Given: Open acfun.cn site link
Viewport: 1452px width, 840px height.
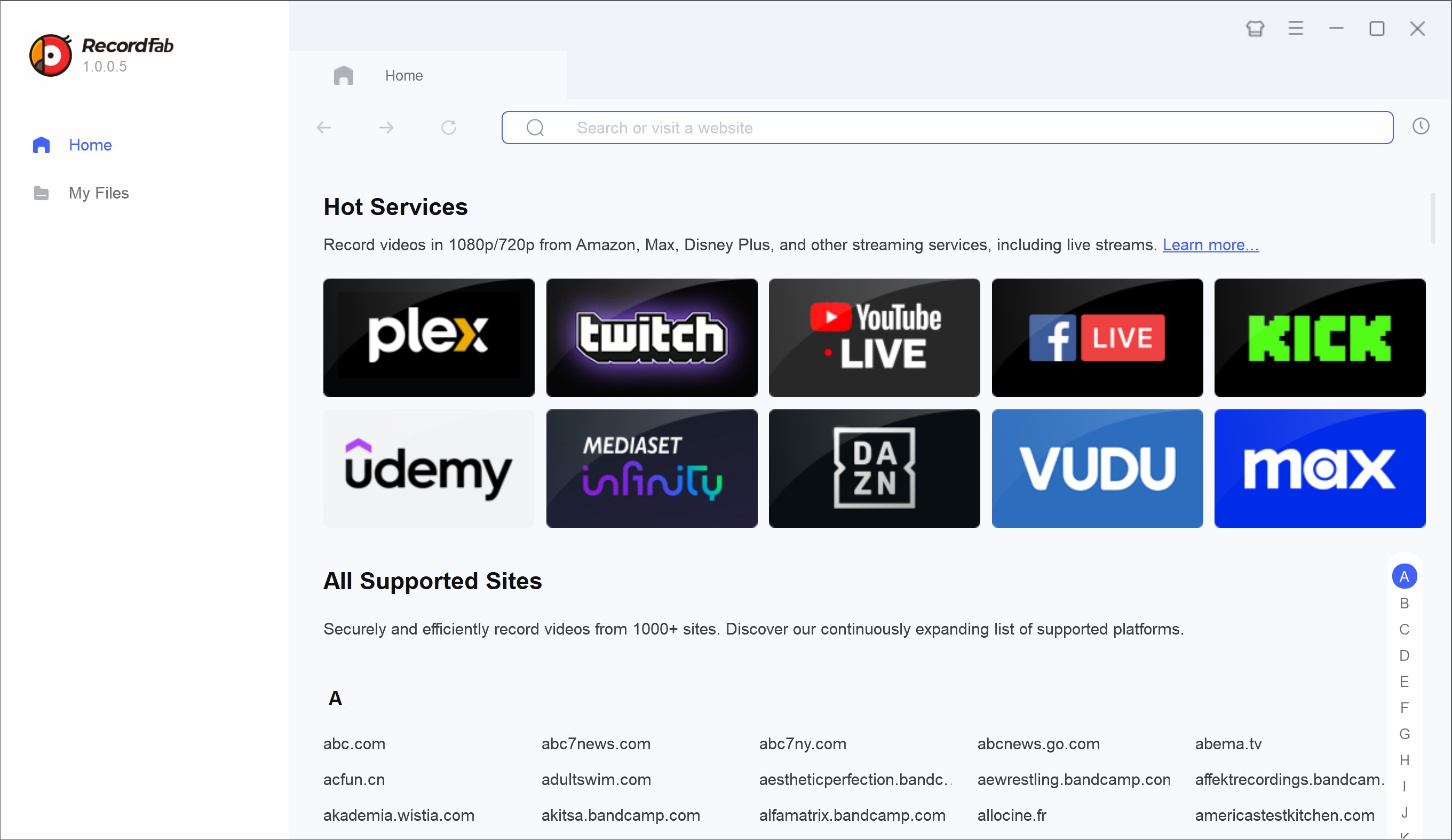Looking at the screenshot, I should click(x=354, y=780).
